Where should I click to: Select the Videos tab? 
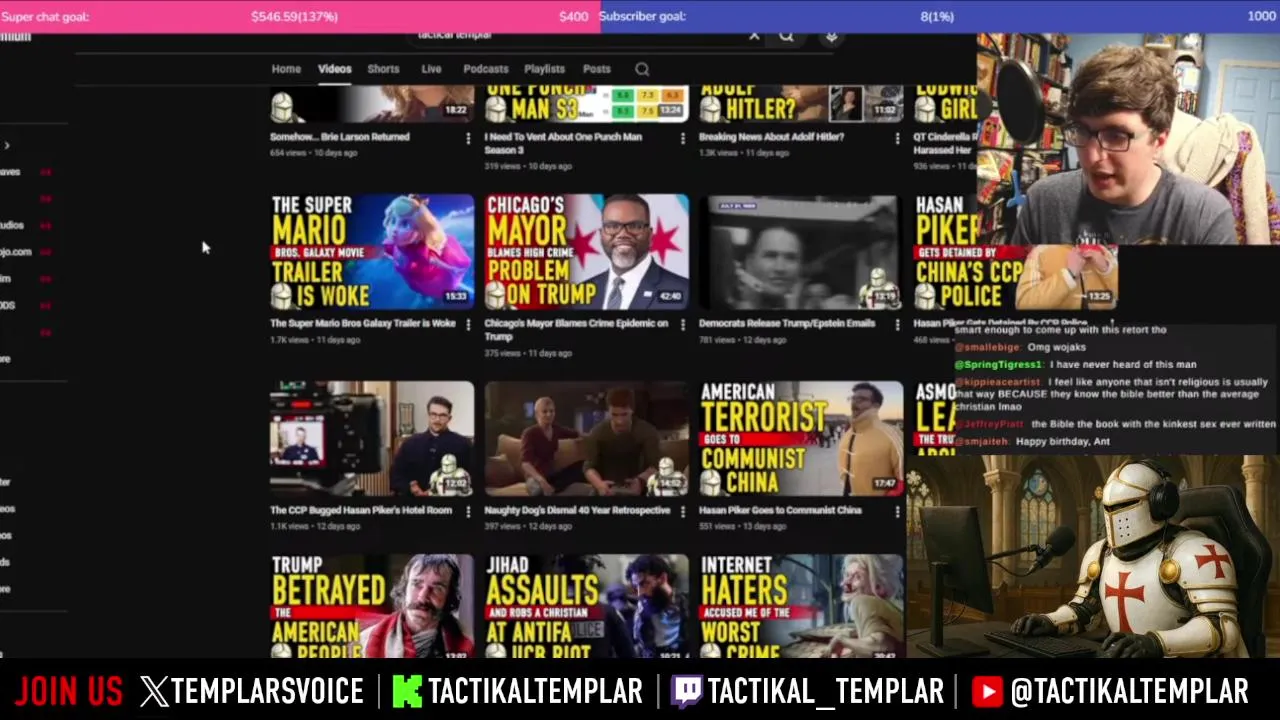[334, 69]
